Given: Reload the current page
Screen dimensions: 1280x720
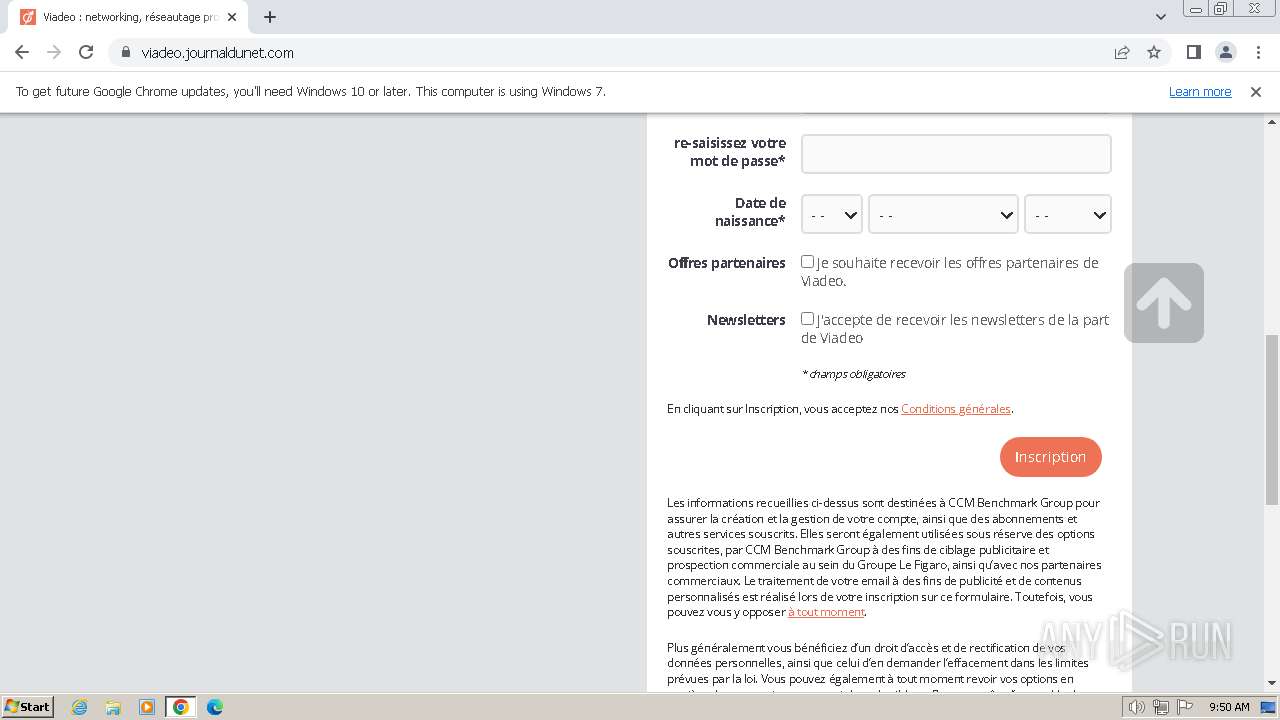Looking at the screenshot, I should click(x=86, y=52).
